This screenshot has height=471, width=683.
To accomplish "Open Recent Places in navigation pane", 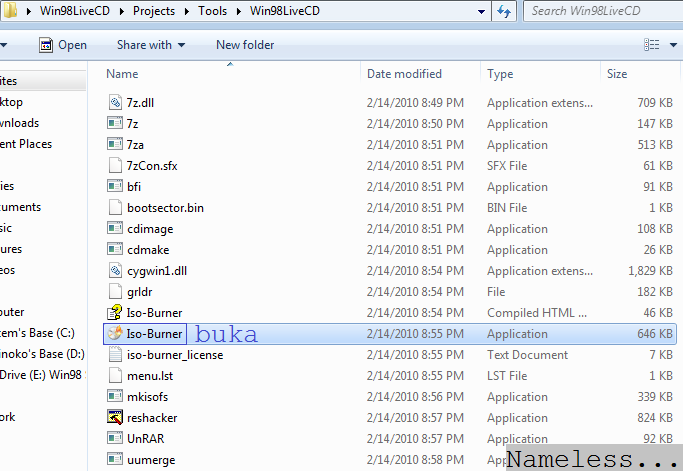I will tap(26, 144).
